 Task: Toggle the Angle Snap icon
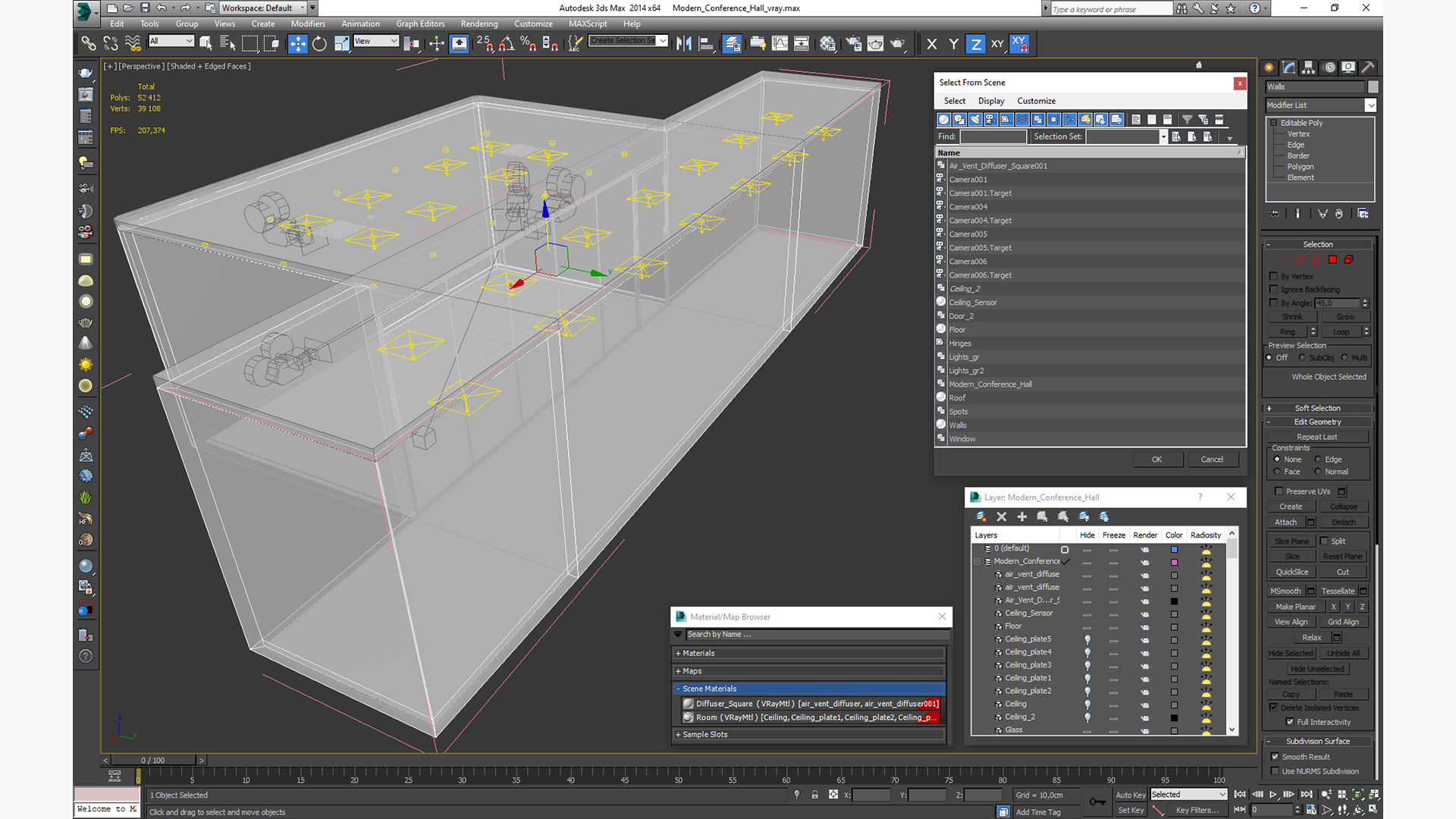pyautogui.click(x=507, y=44)
